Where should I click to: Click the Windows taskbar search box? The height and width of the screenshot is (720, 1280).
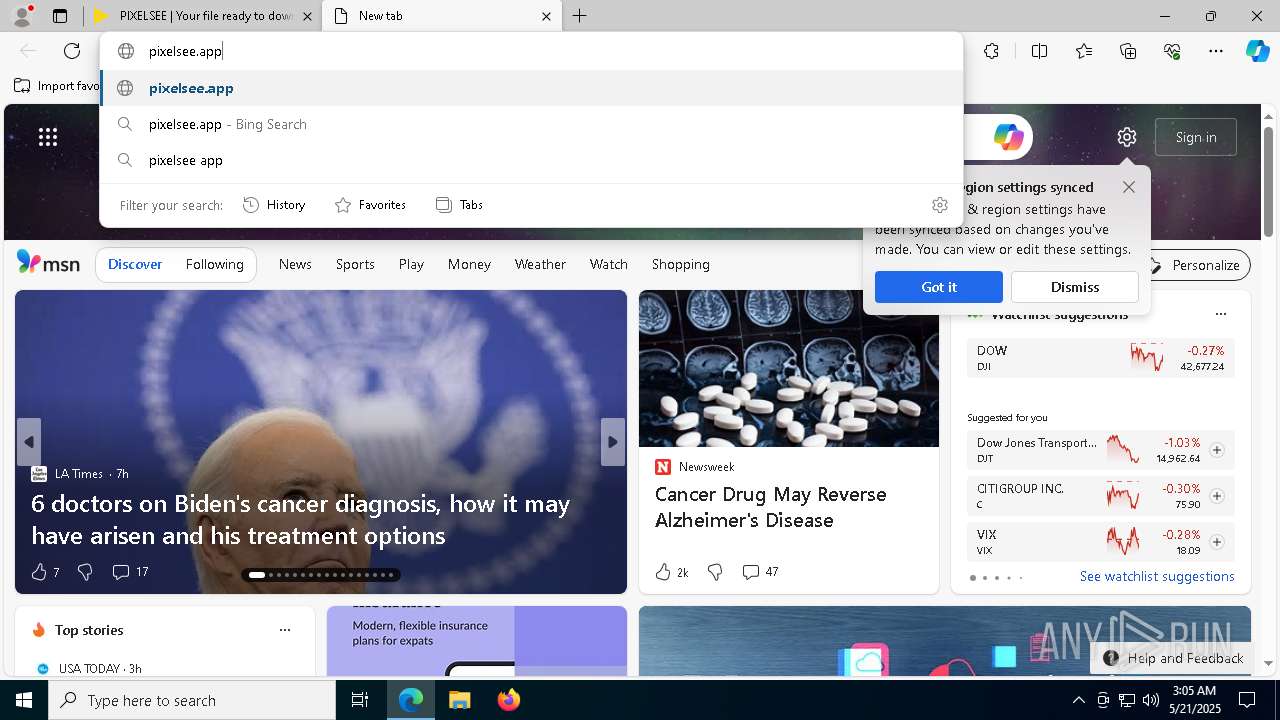pyautogui.click(x=192, y=700)
